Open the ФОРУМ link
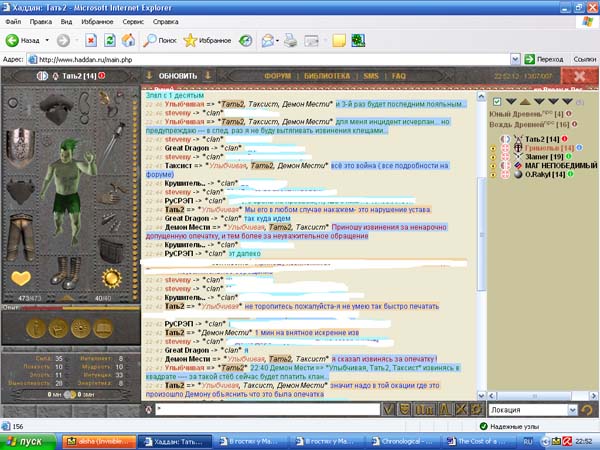Viewport: 600px width, 450px height. pyautogui.click(x=277, y=76)
